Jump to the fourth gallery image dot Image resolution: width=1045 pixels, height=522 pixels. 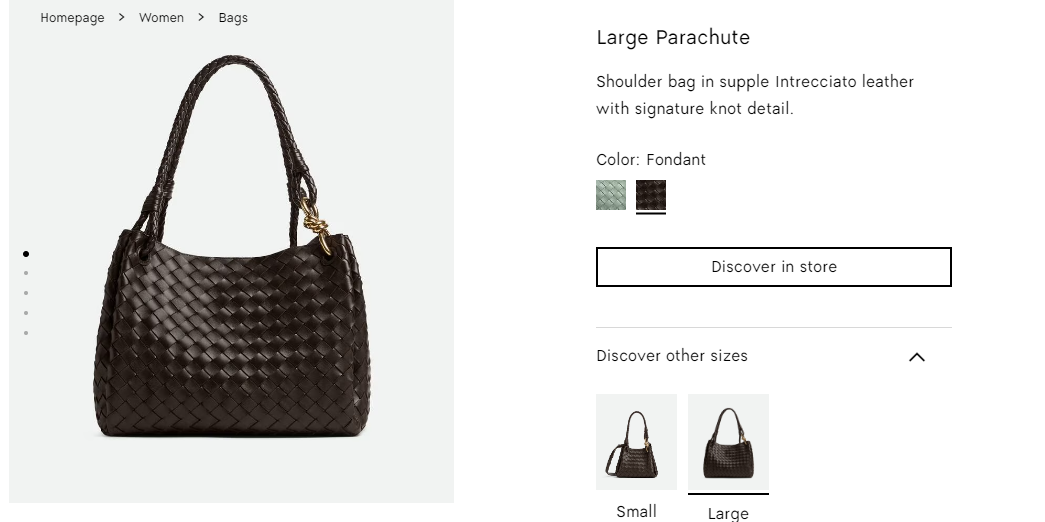pos(26,313)
